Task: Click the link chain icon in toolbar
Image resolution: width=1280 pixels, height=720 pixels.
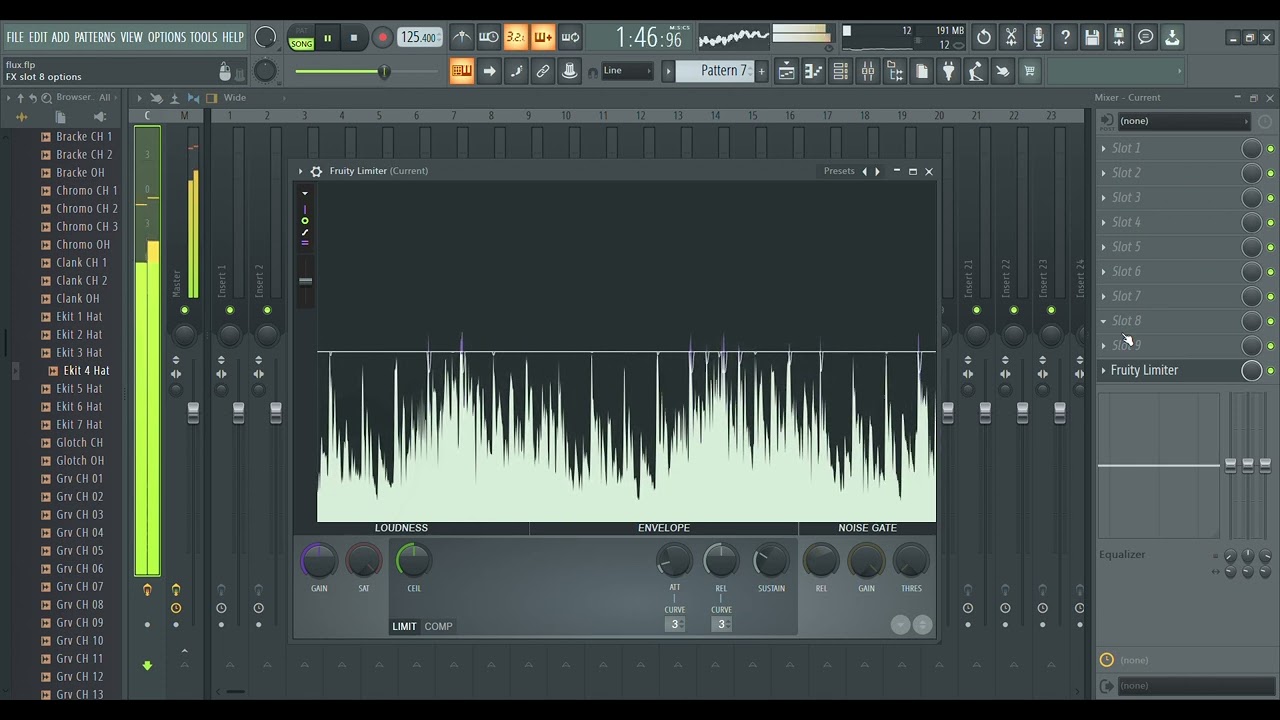Action: pyautogui.click(x=543, y=71)
